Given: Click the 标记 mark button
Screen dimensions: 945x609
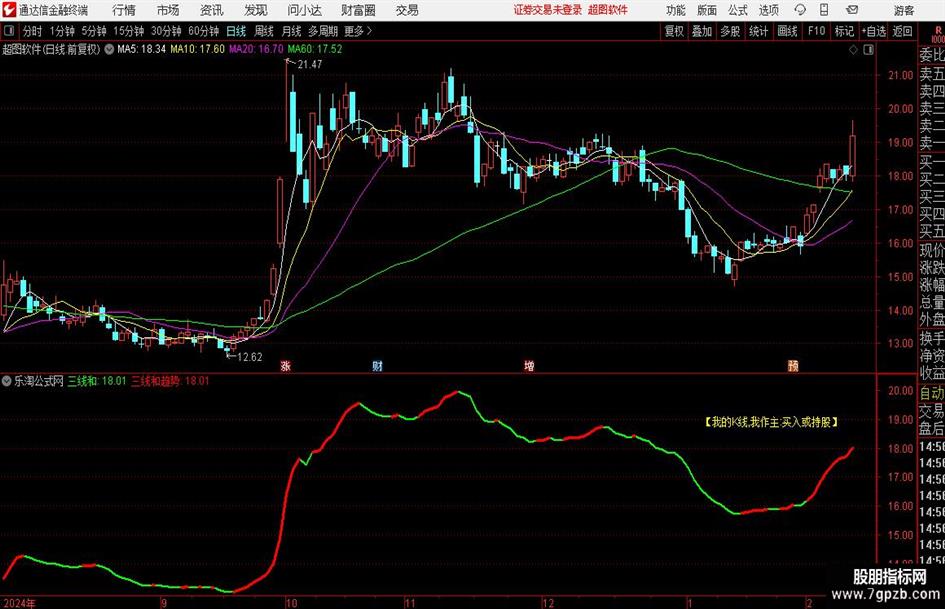Looking at the screenshot, I should click(844, 31).
